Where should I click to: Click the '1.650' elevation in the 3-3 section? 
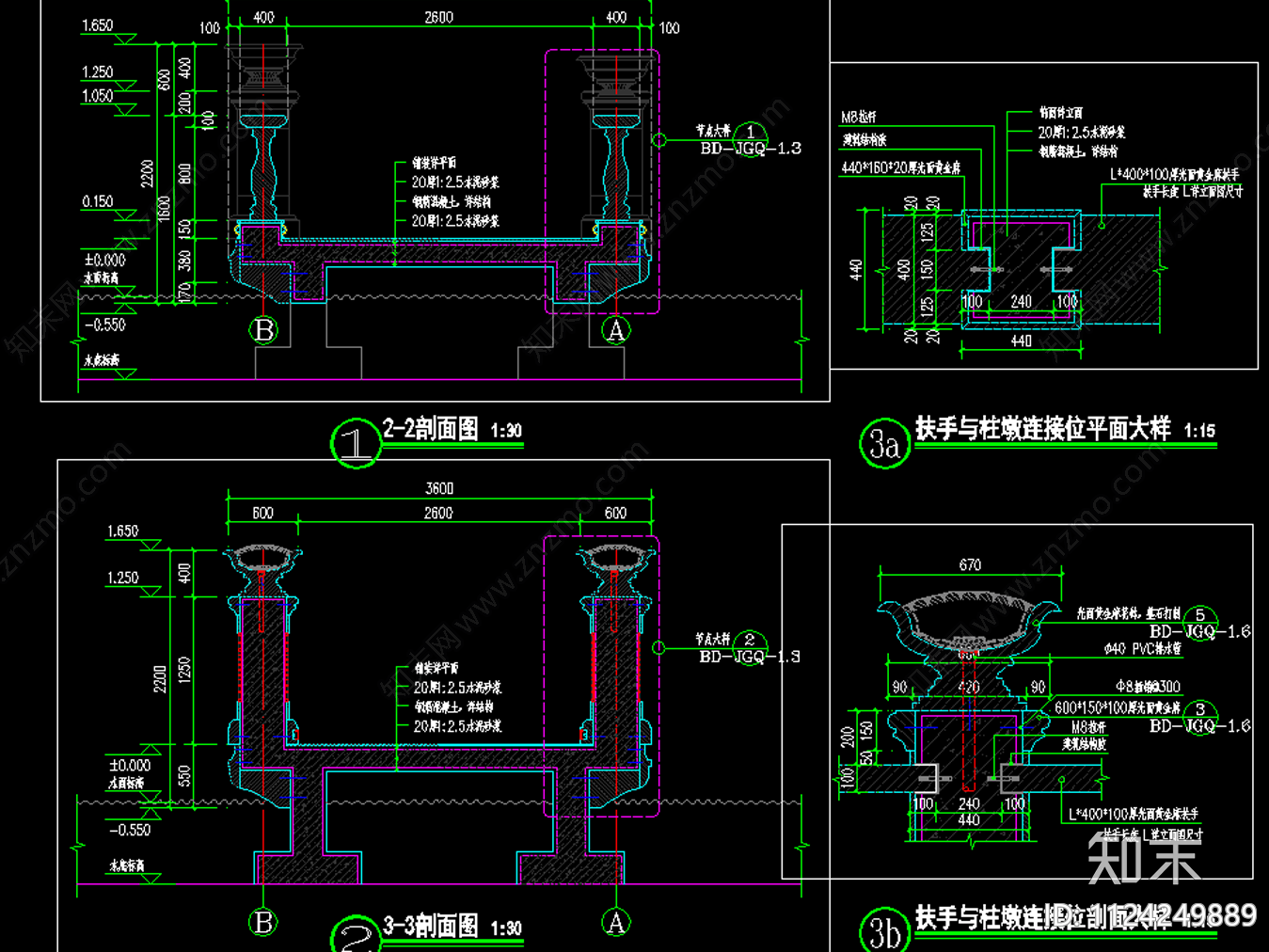point(123,532)
